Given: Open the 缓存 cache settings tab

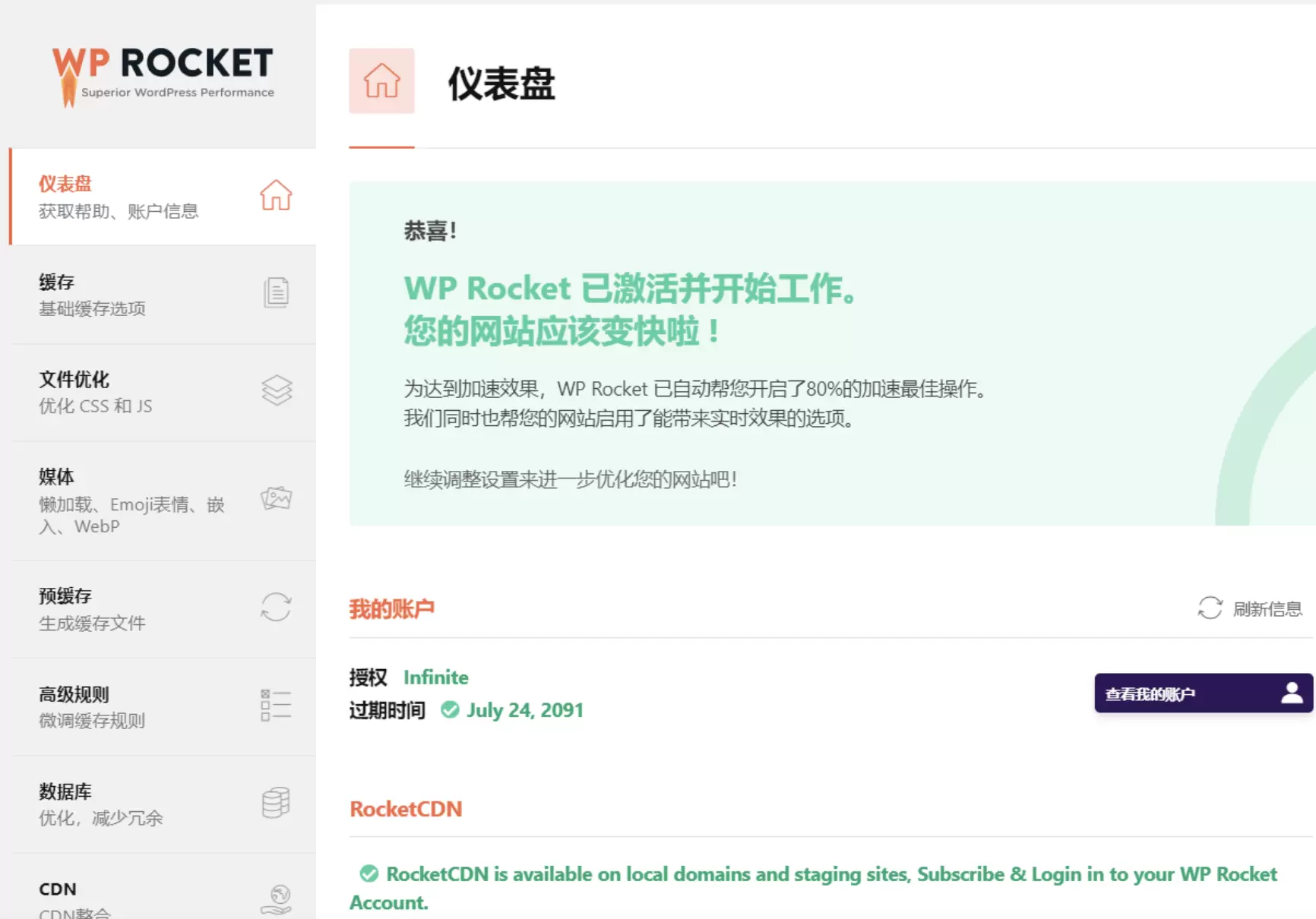Looking at the screenshot, I should 163,295.
